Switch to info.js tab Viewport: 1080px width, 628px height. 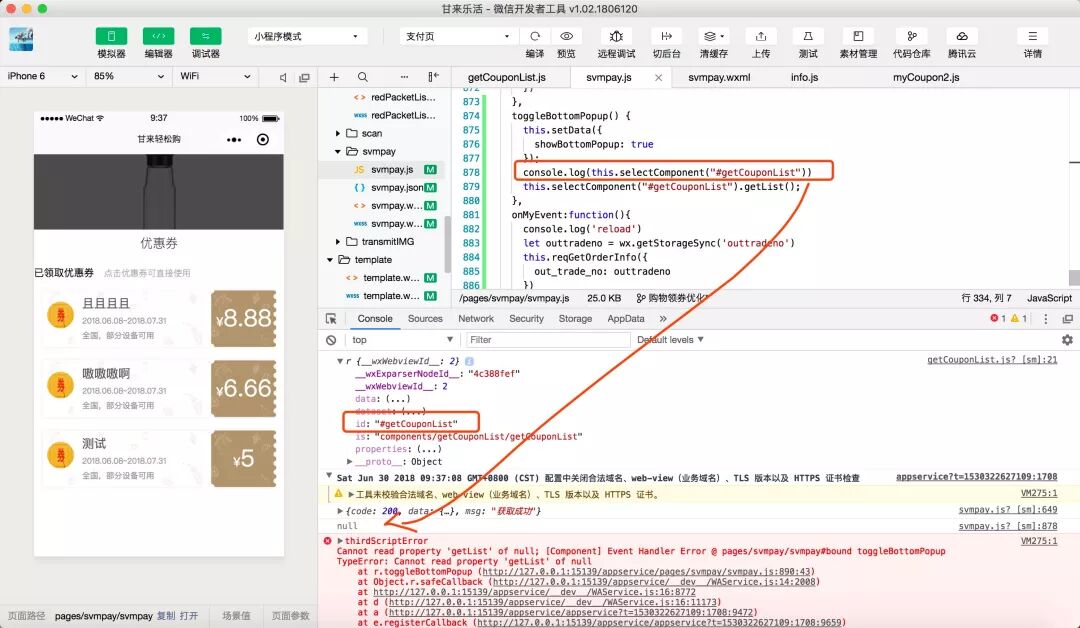pos(804,77)
